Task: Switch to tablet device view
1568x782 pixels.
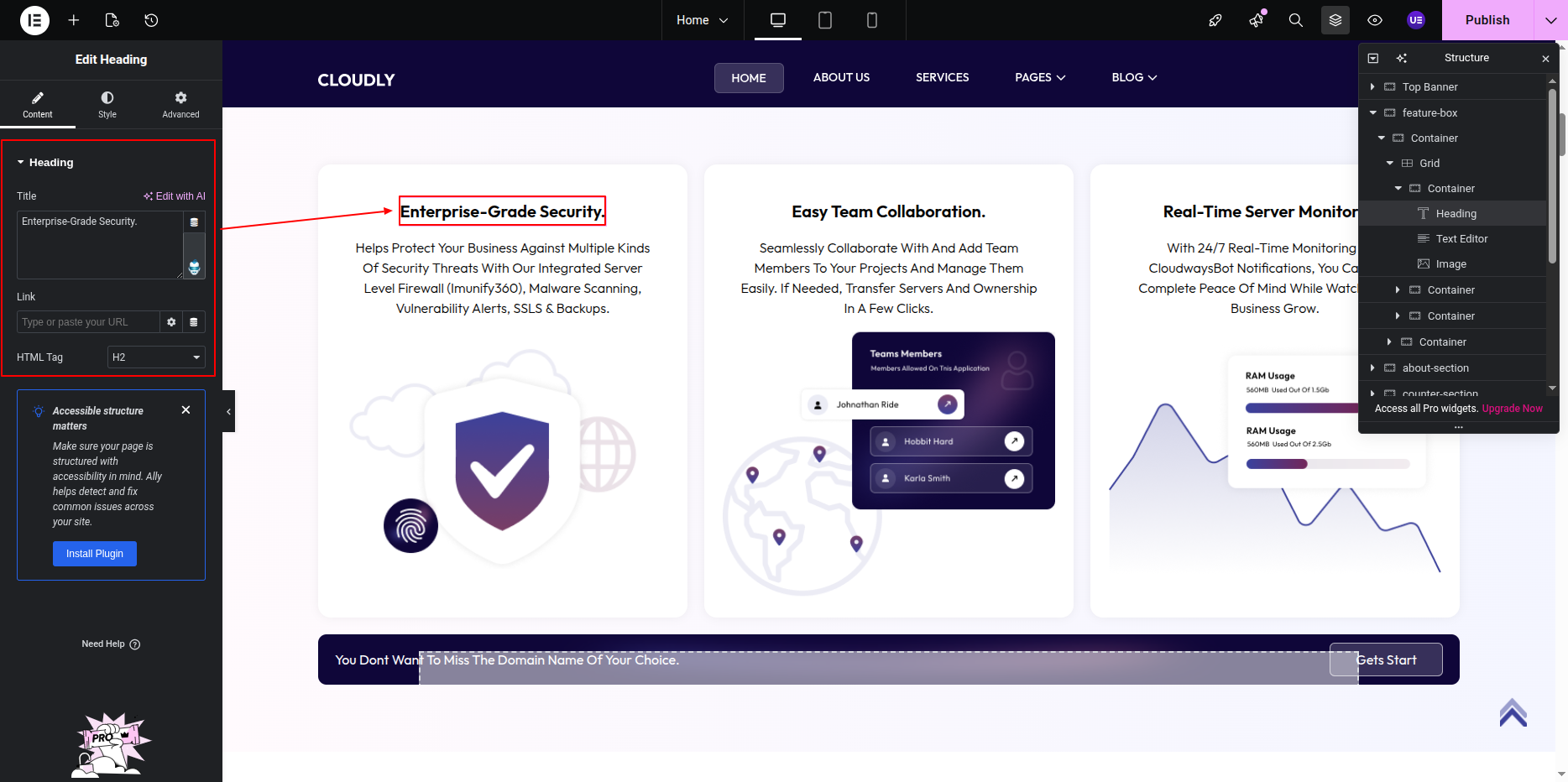Action: [825, 20]
